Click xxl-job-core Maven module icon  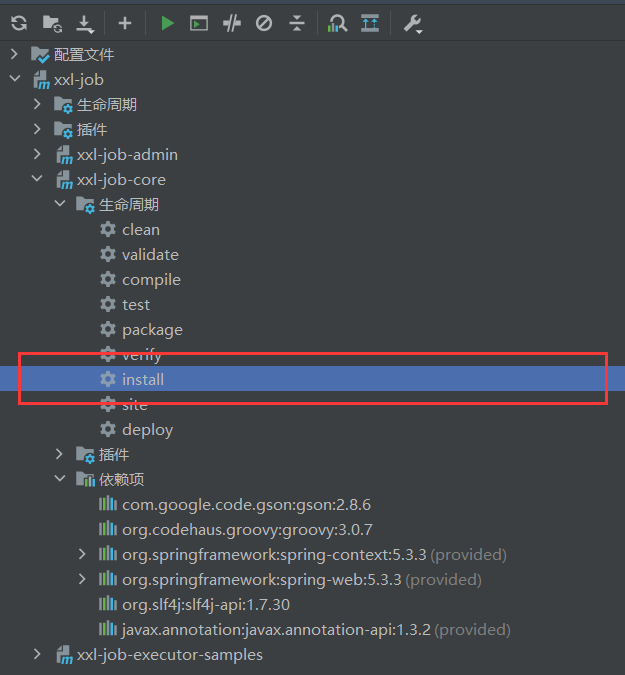click(x=64, y=180)
